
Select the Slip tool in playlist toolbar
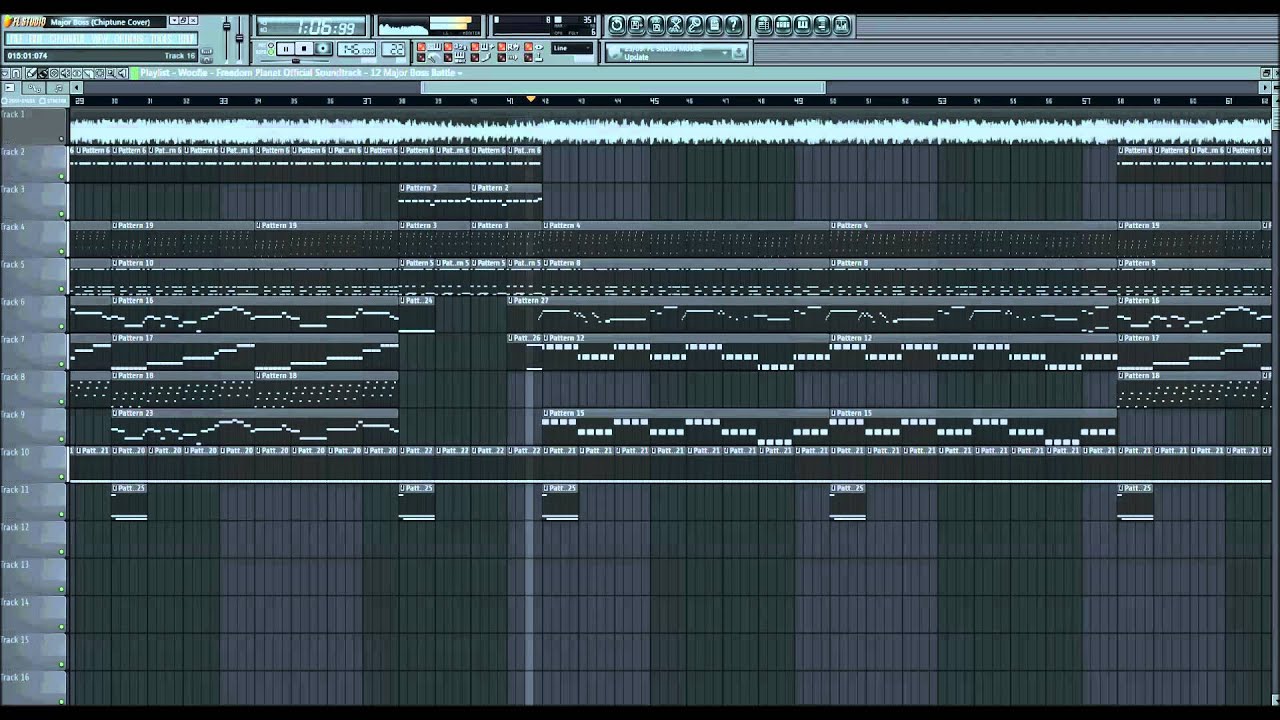coord(77,73)
